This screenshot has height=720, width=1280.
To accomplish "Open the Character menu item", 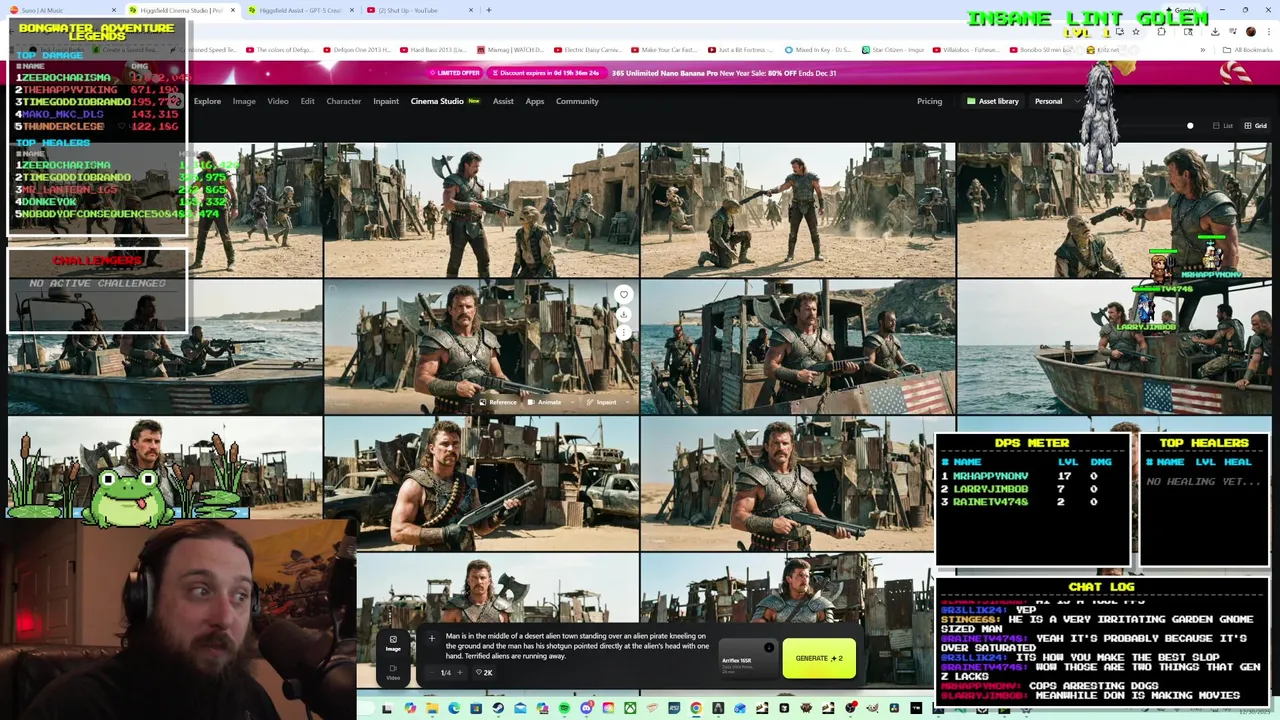I will click(x=343, y=101).
